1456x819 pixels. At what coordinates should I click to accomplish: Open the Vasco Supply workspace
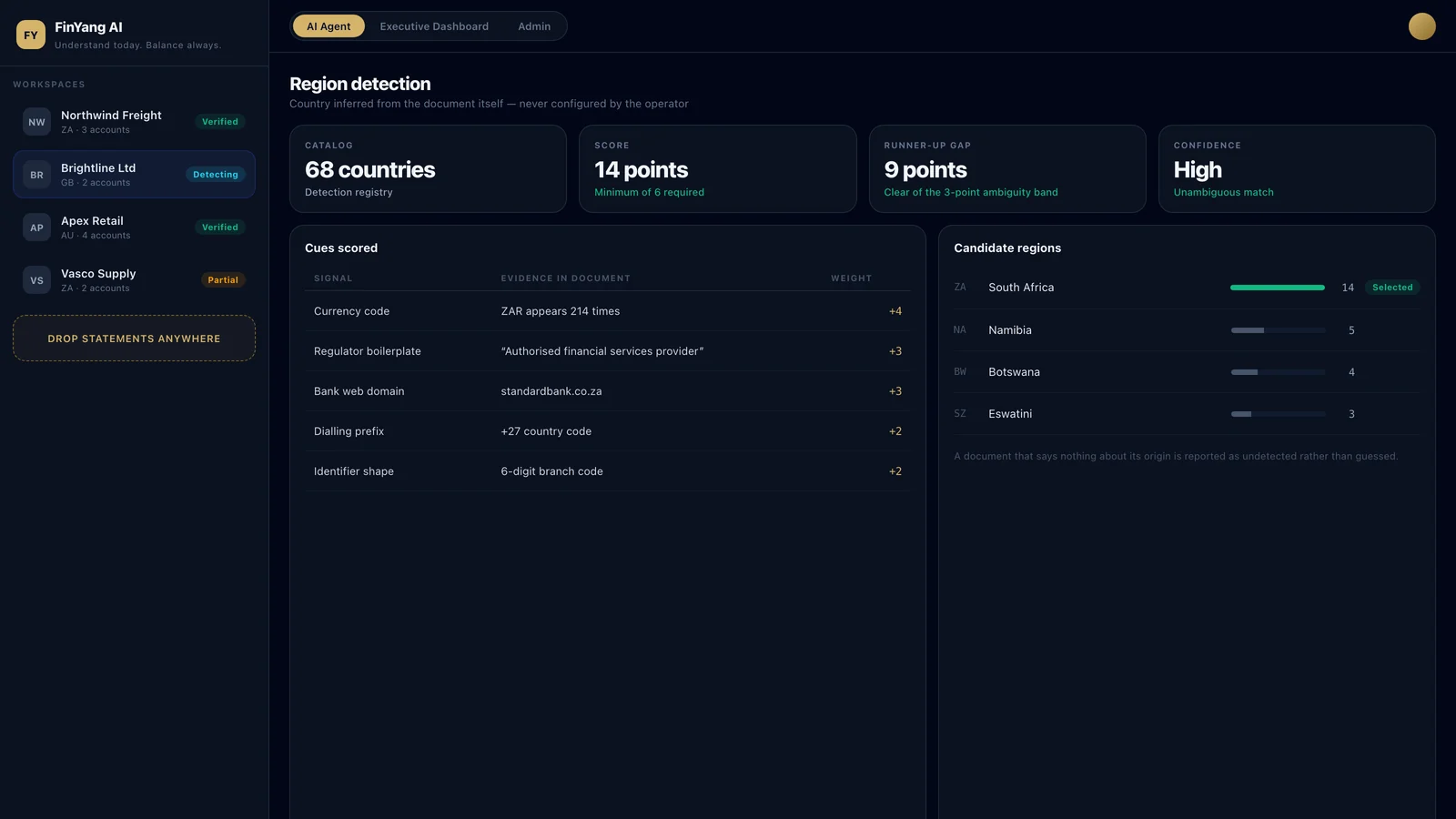(x=134, y=280)
